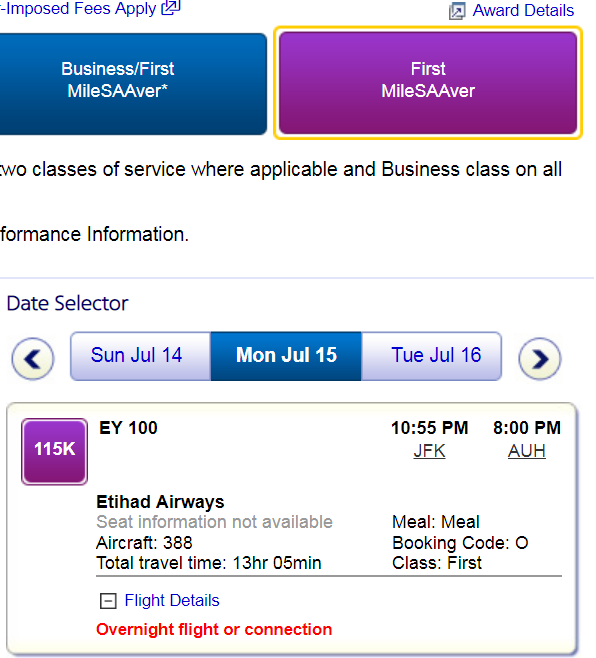Select the Tue Jul 16 date tab

[x=431, y=356]
